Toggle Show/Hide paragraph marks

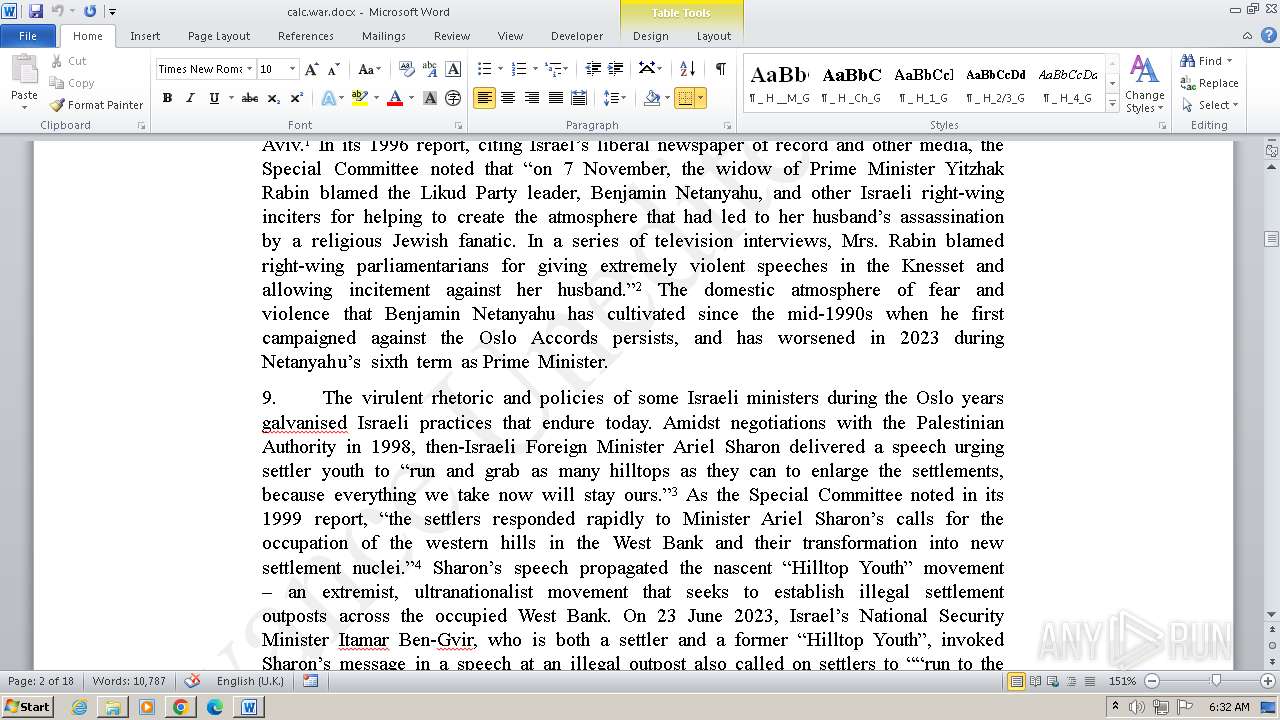coord(720,69)
